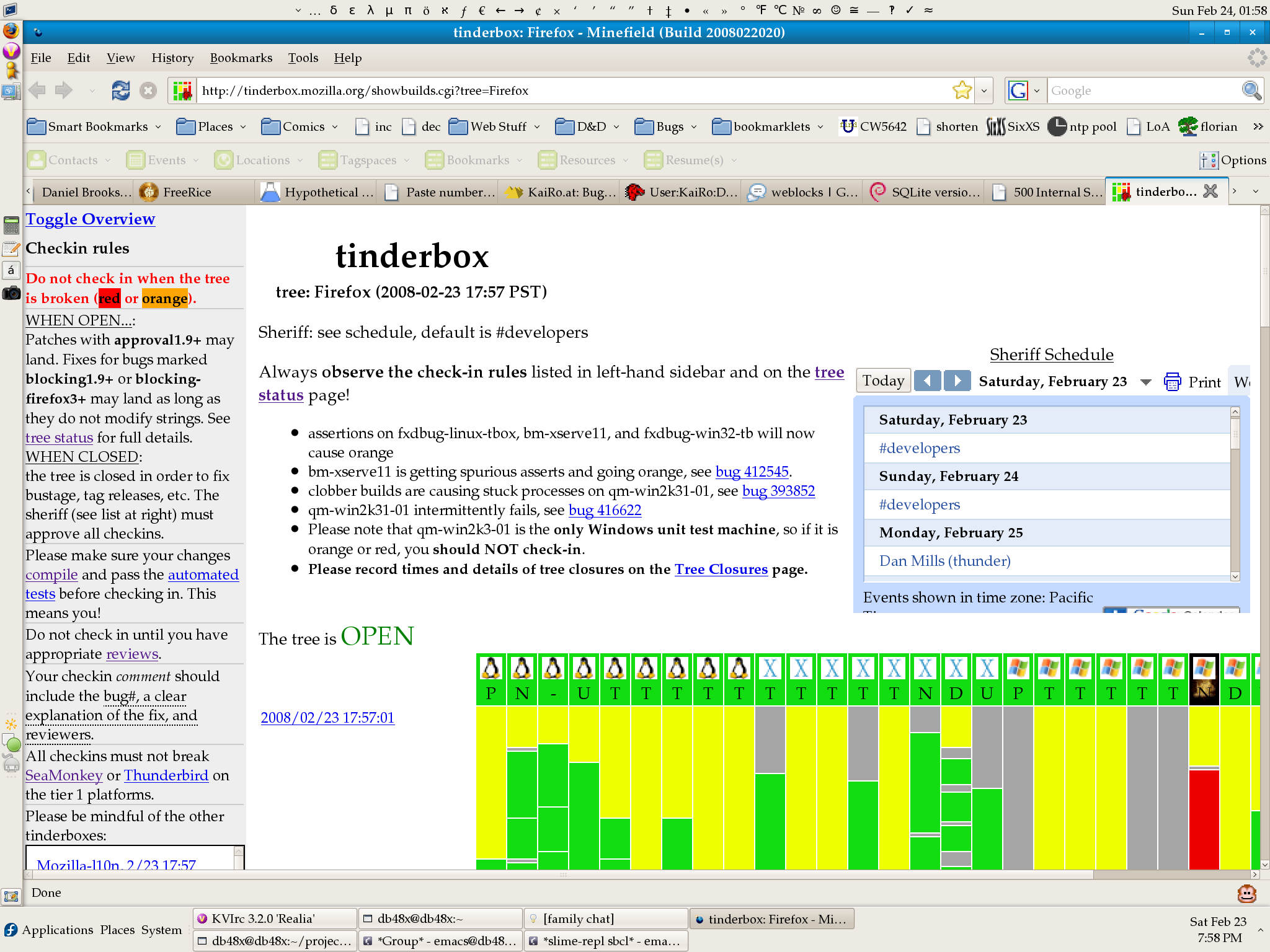Go to previous day in calendar
Image resolution: width=1270 pixels, height=952 pixels.
tap(927, 381)
